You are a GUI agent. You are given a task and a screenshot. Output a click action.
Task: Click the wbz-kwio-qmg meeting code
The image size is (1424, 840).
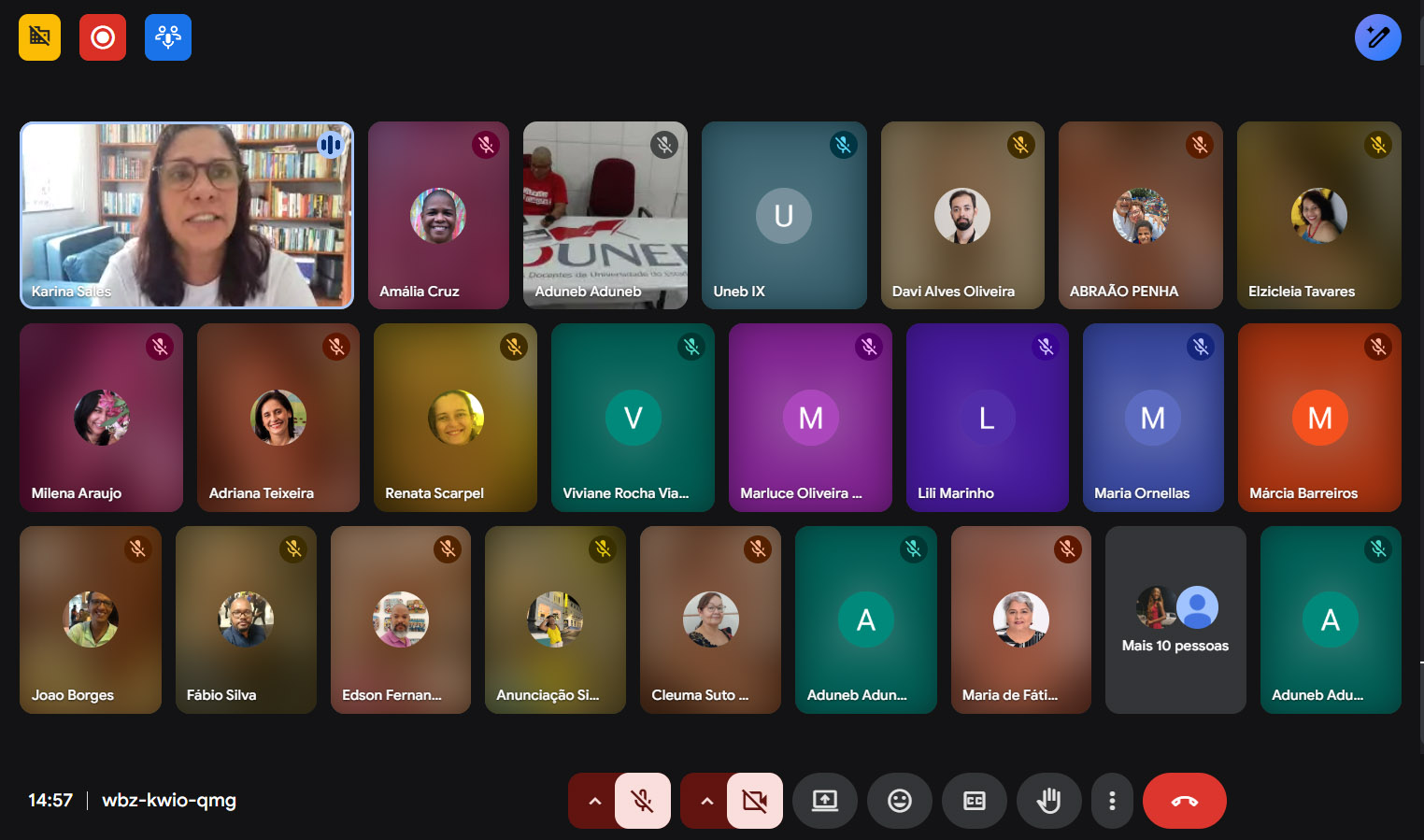pos(169,800)
